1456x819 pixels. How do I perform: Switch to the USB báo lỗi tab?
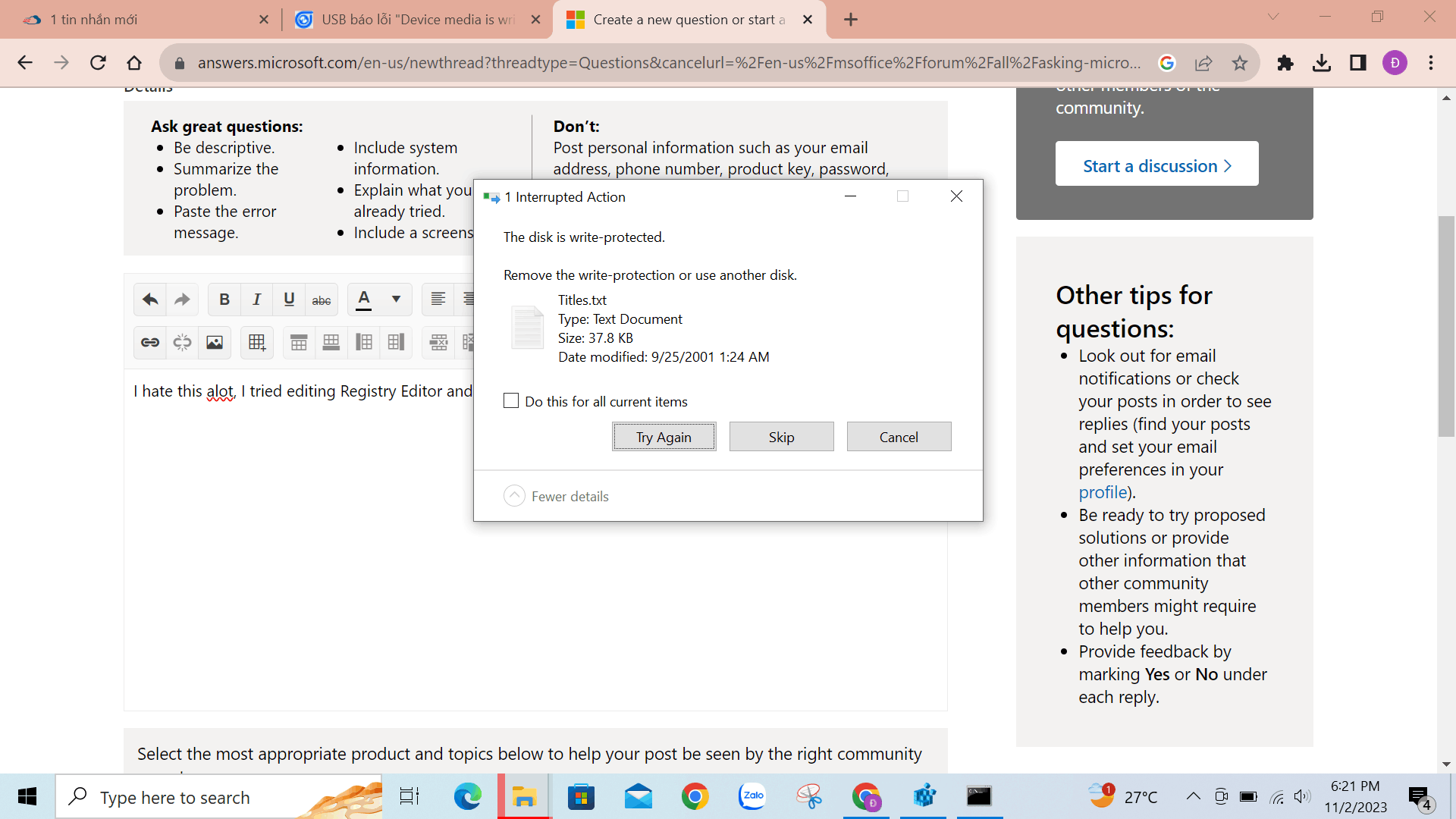417,20
